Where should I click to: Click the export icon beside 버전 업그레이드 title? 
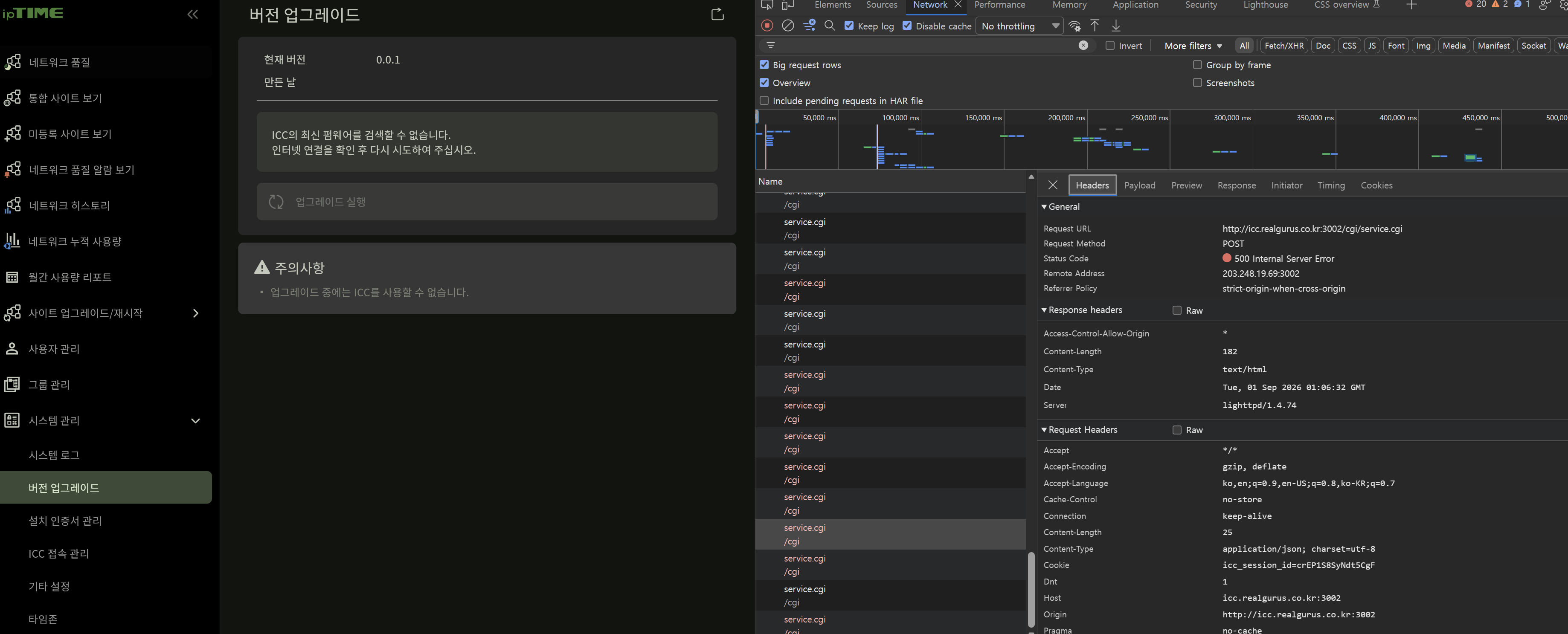point(717,14)
